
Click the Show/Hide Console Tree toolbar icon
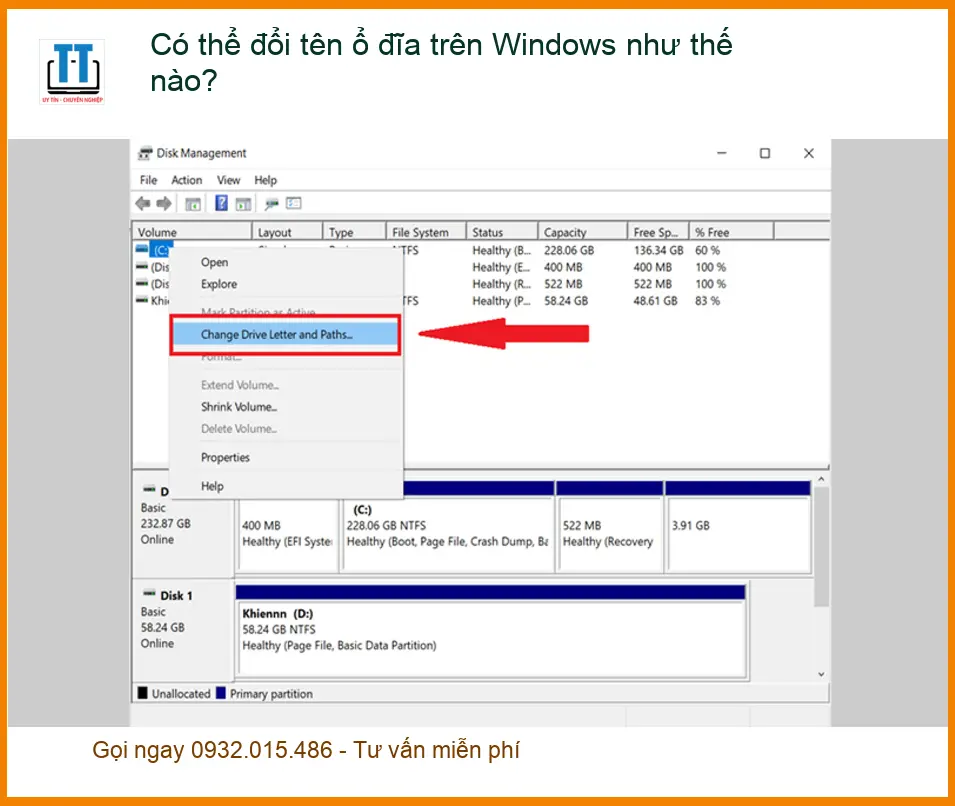[x=193, y=204]
